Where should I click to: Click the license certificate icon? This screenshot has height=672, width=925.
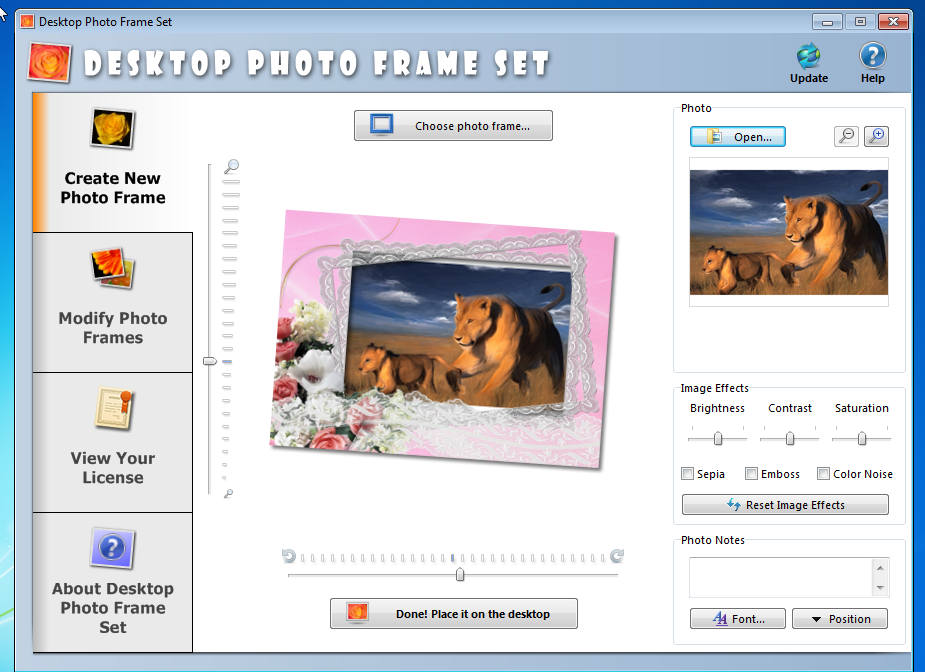[115, 408]
